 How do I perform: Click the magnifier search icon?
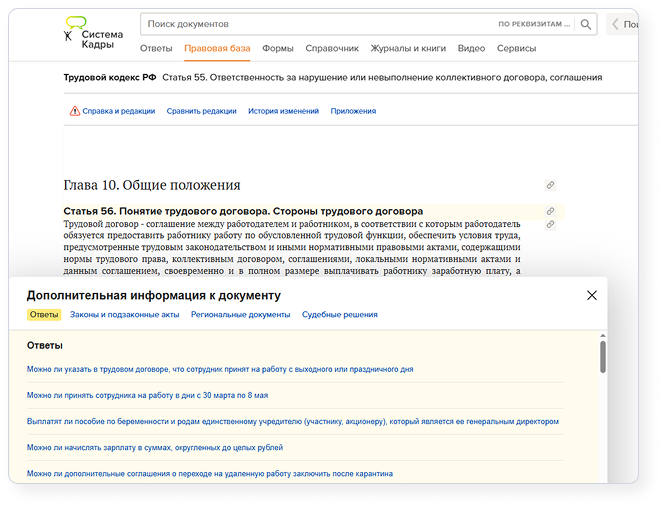[586, 24]
